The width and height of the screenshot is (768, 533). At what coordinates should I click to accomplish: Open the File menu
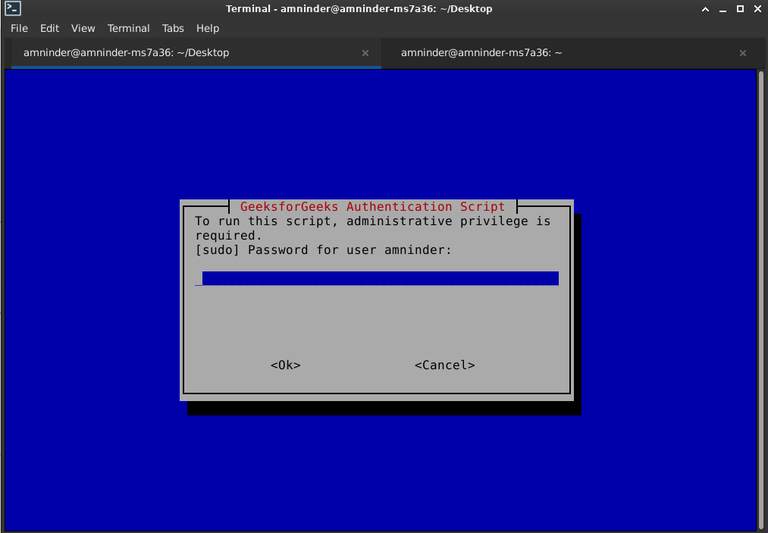pyautogui.click(x=19, y=28)
